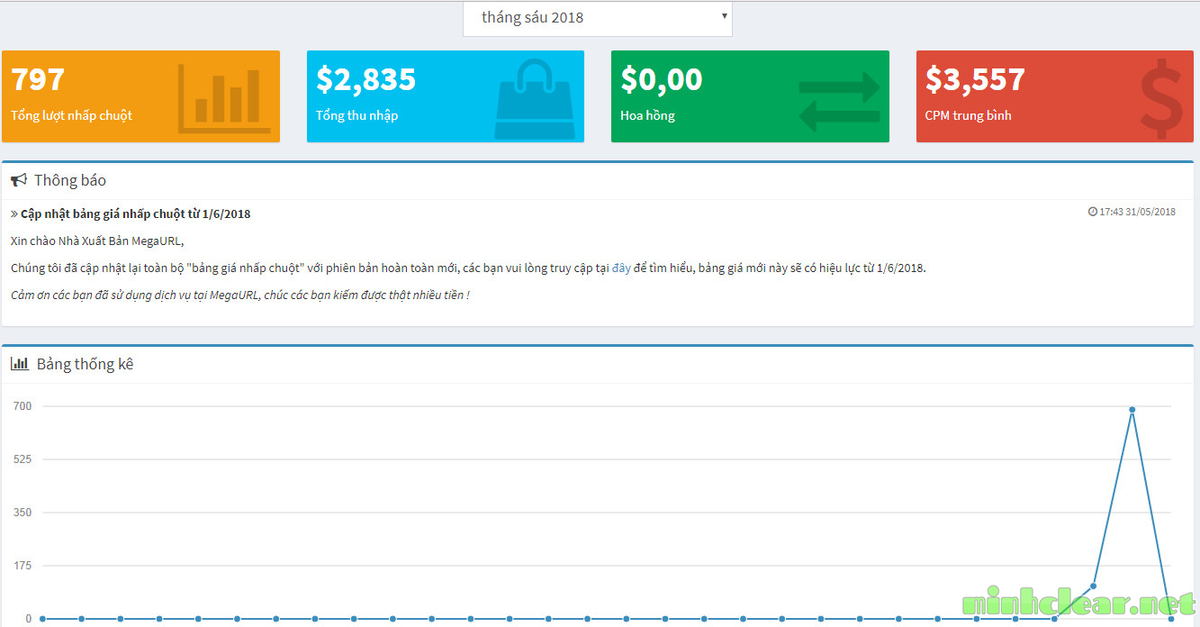Click the peak data point on the chart
Screen dimensions: 1200x627
[x=1132, y=410]
